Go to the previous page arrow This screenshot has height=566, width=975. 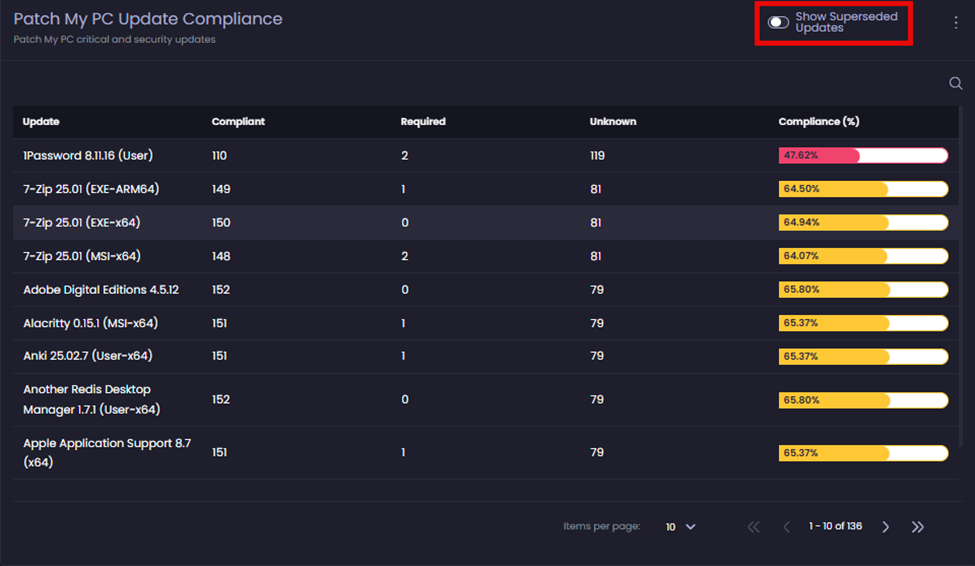pos(786,527)
